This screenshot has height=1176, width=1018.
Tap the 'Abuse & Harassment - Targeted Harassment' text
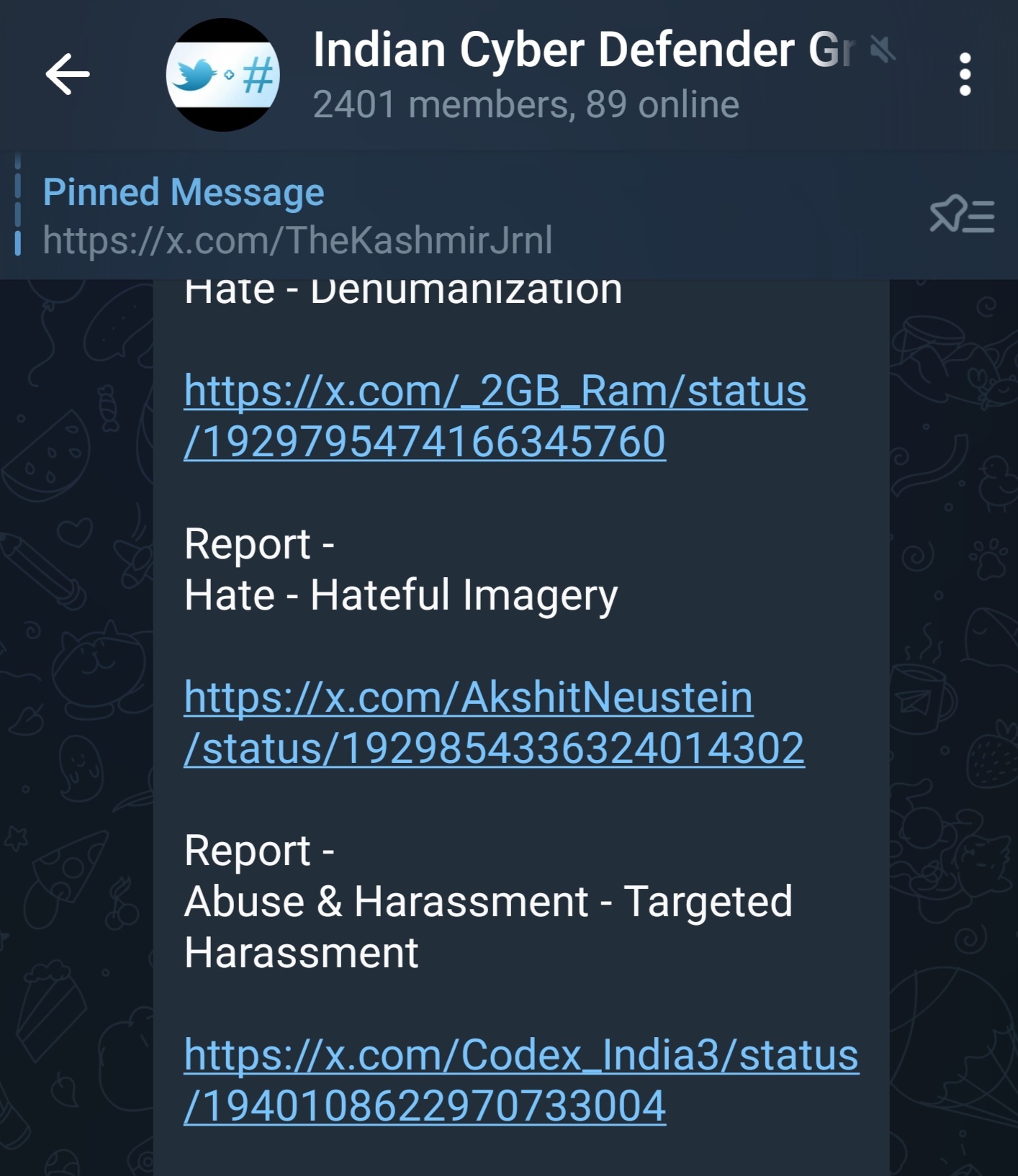point(488,927)
